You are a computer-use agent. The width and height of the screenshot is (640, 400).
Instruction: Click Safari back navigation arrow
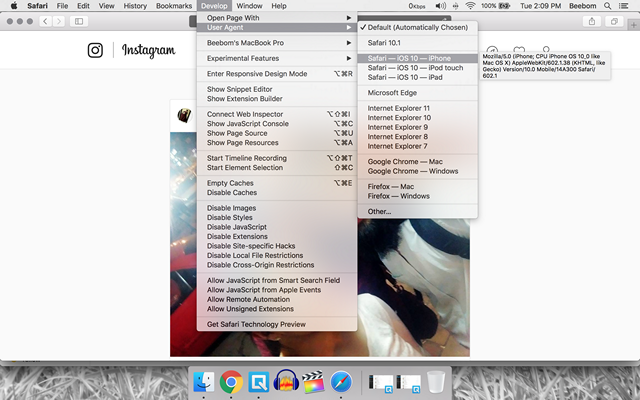point(45,21)
